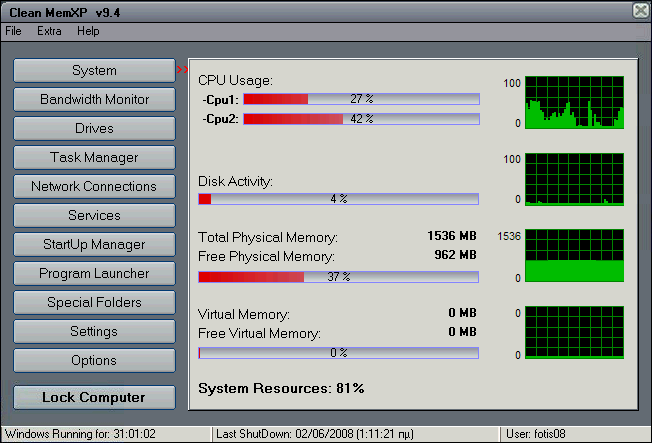Click the Lock Computer button
This screenshot has width=652, height=443.
(94, 397)
